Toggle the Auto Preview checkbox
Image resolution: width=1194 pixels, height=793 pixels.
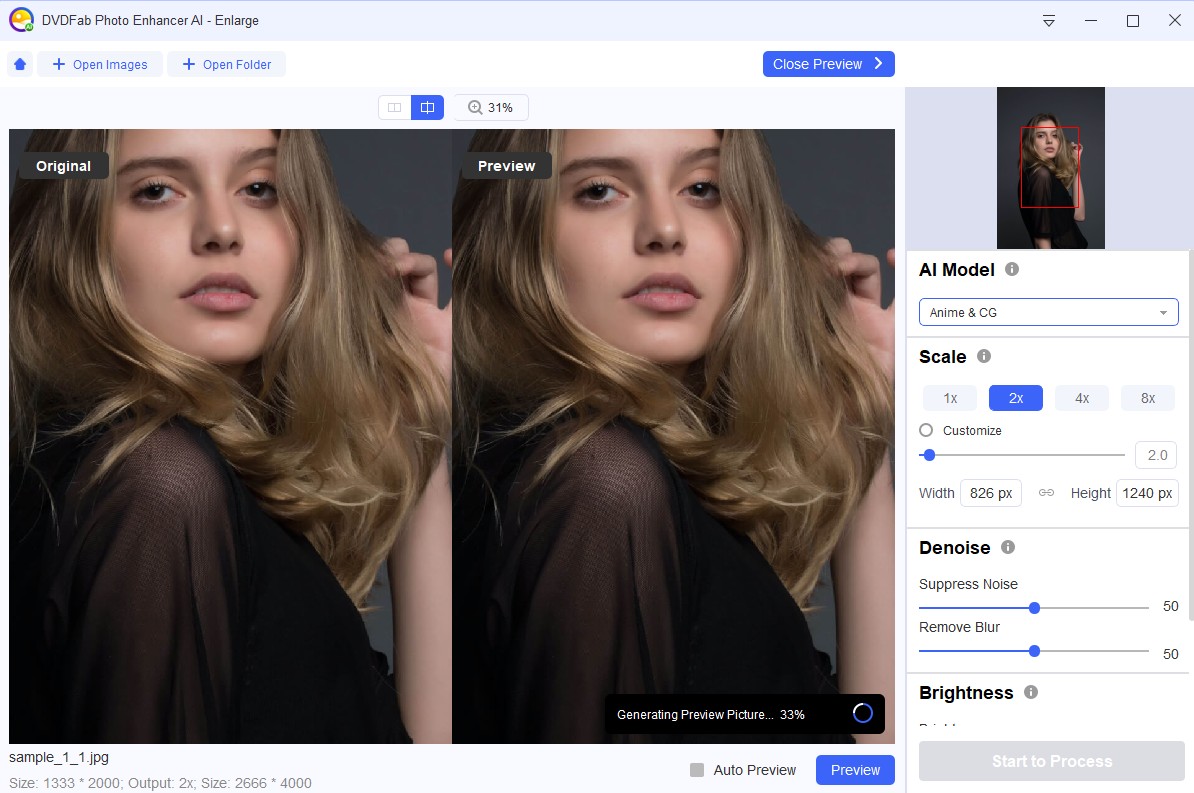coord(697,770)
